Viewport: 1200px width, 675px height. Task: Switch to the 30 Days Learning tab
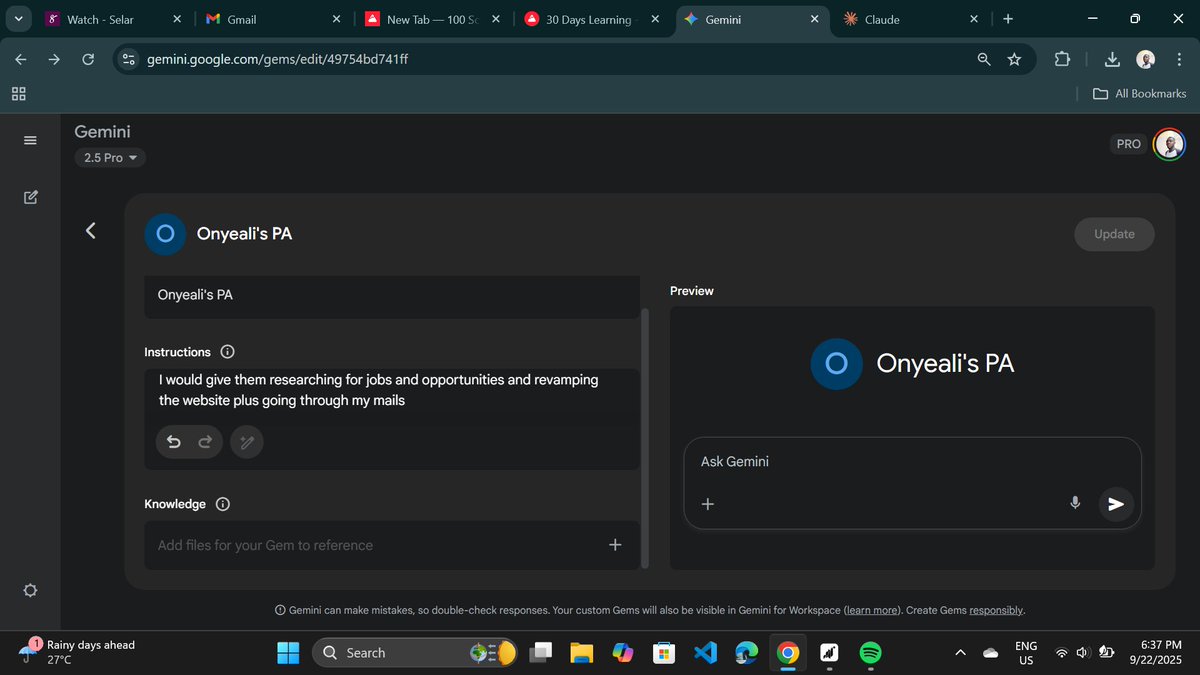590,19
